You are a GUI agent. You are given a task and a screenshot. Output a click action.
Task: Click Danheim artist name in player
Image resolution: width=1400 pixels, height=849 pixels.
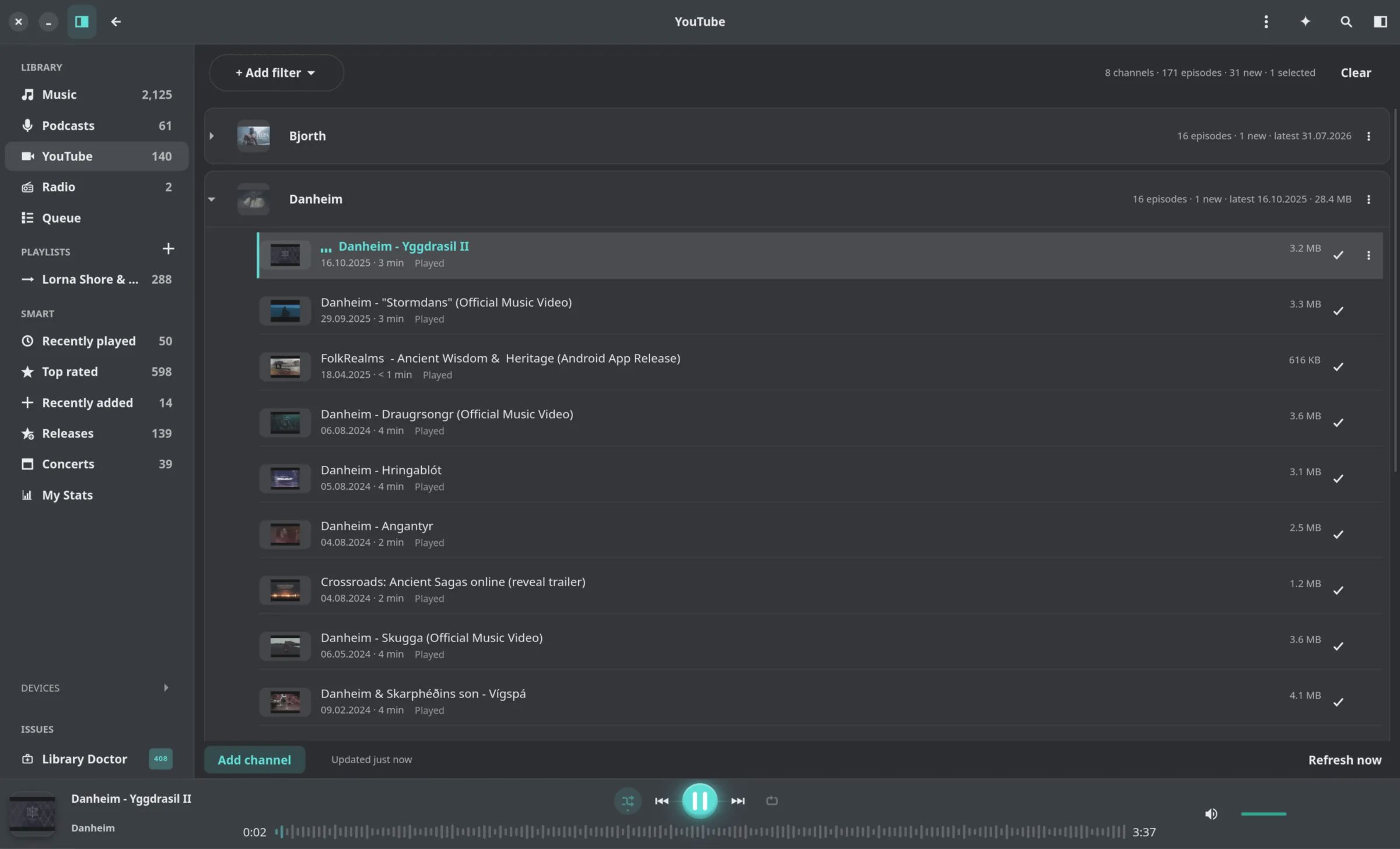[93, 828]
